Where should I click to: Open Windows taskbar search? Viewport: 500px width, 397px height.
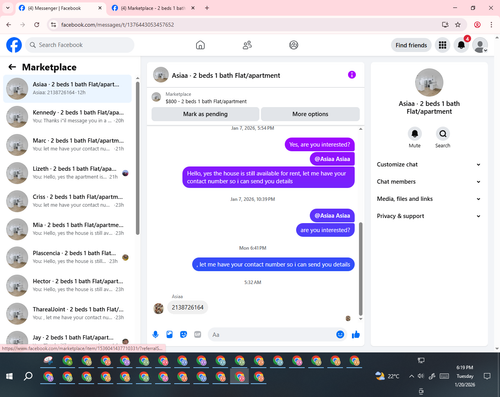(28, 376)
